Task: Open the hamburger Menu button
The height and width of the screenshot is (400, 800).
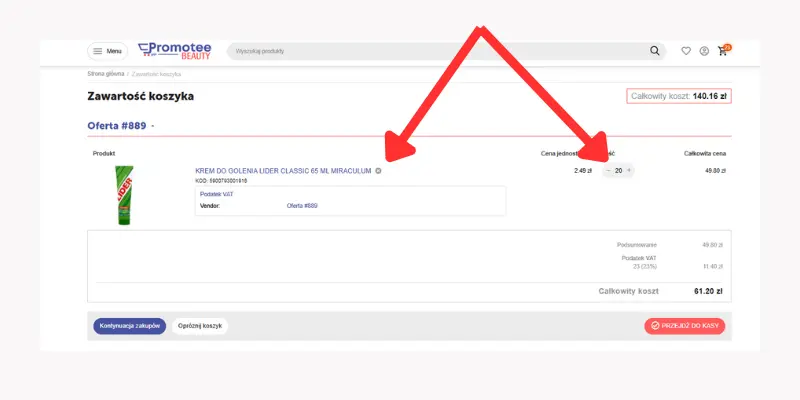Action: pos(107,51)
